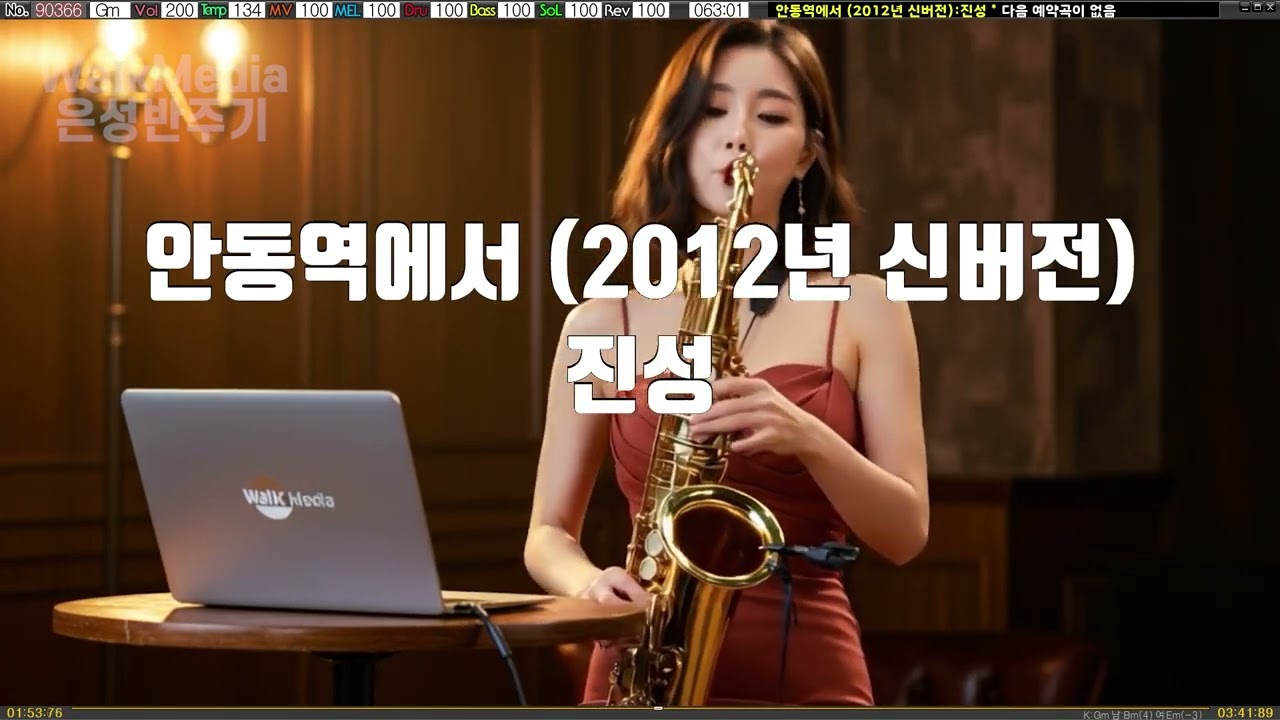This screenshot has width=1280, height=720.
Task: Click the MEL value 100
Action: click(381, 10)
